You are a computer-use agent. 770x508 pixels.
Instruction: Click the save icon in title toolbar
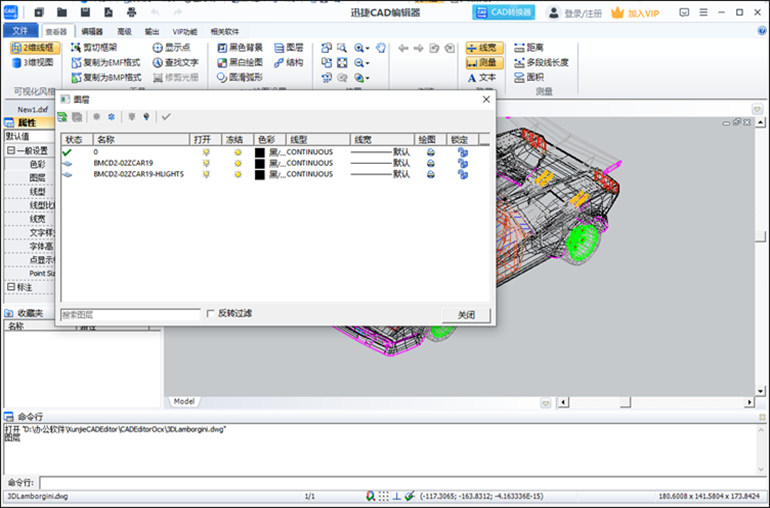tap(85, 12)
